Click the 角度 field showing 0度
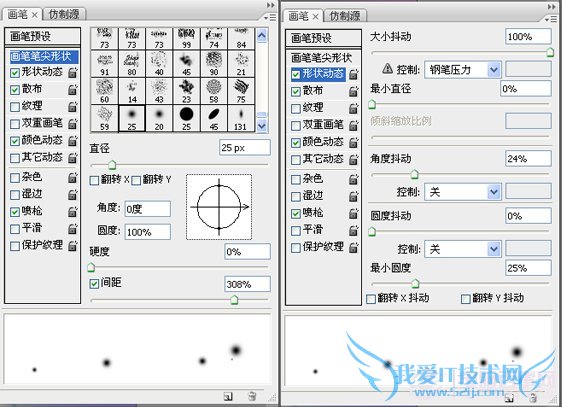Screen dimensions: 562x407 (147, 209)
